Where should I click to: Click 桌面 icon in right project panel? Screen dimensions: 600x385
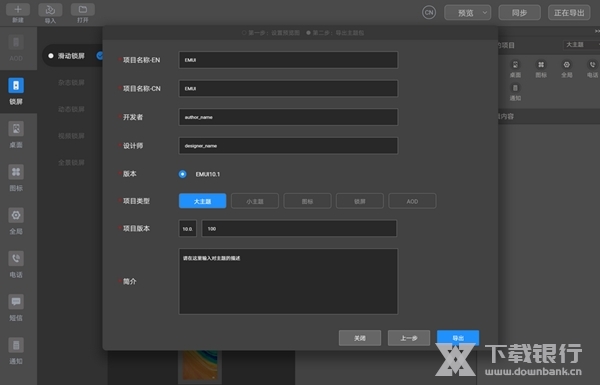click(515, 65)
